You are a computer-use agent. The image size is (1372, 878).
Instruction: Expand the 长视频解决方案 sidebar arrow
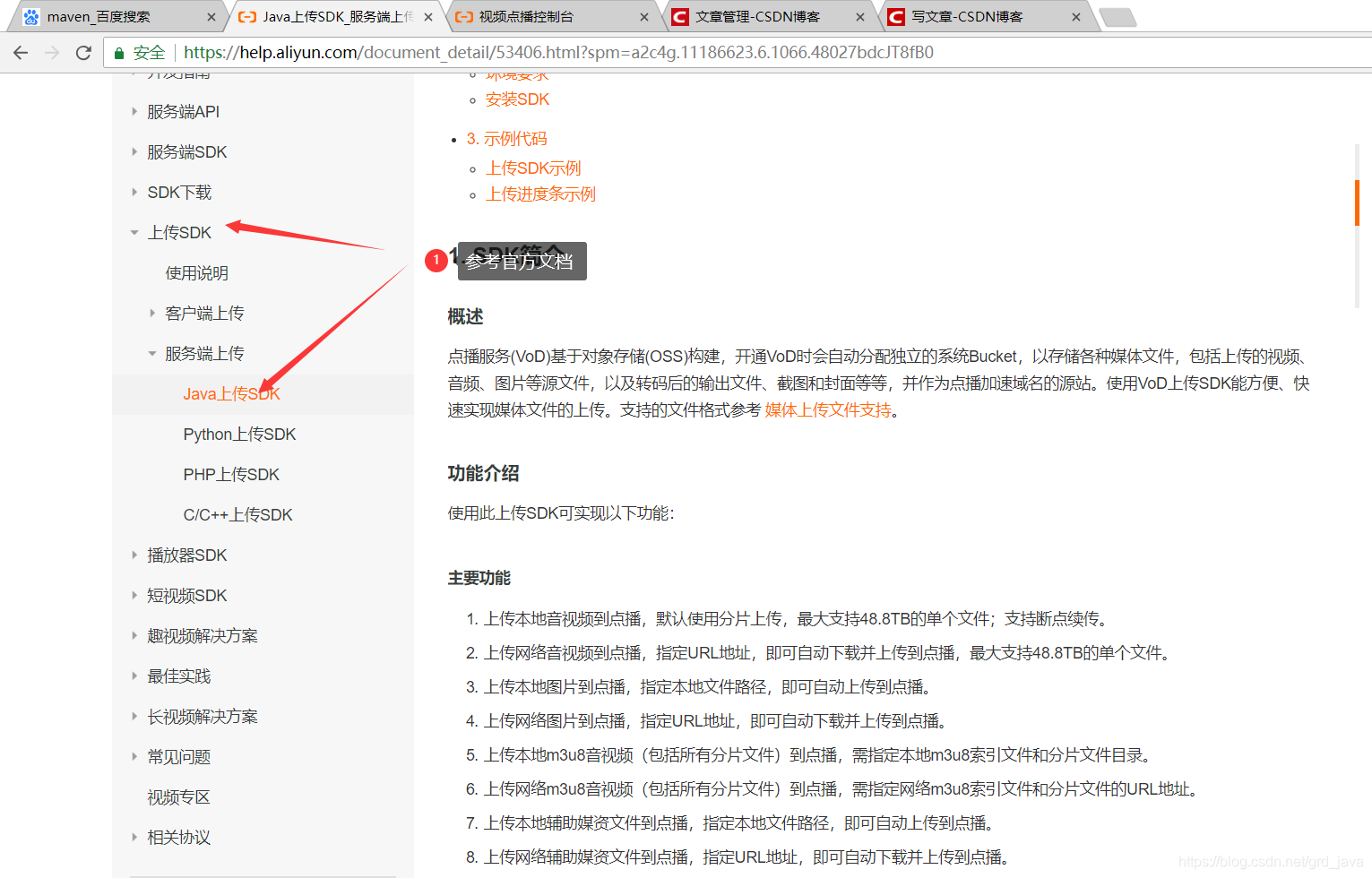134,717
